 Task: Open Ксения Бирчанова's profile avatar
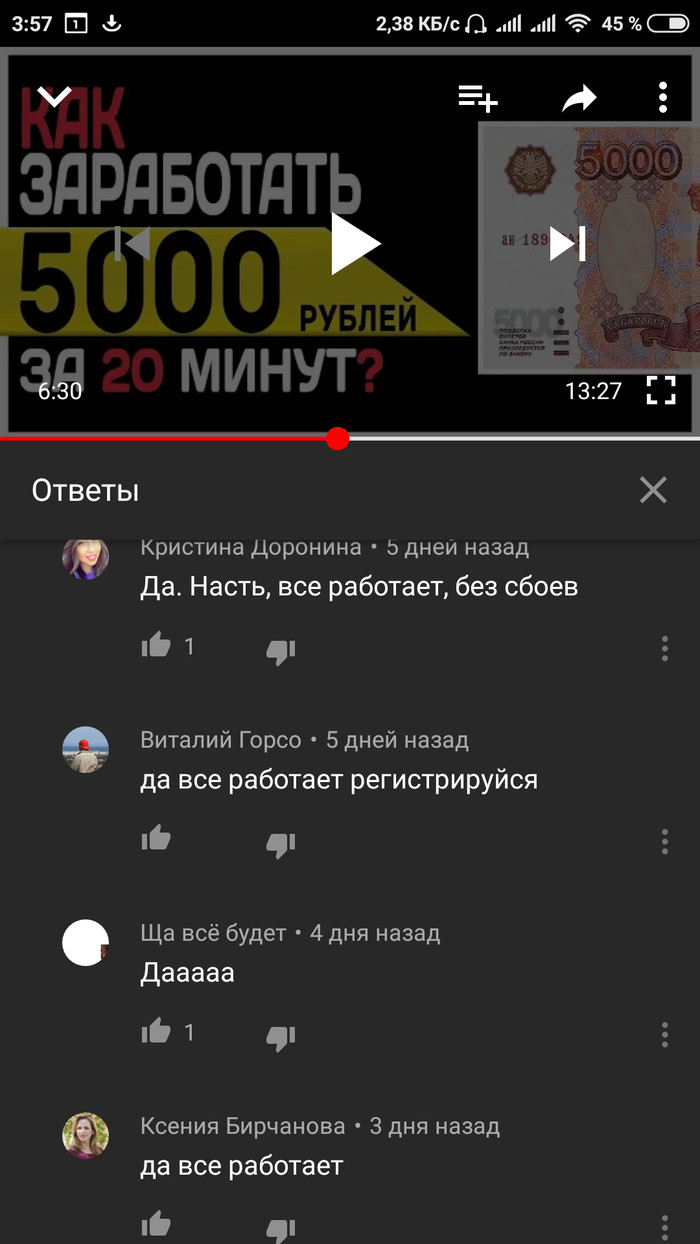tap(86, 1135)
